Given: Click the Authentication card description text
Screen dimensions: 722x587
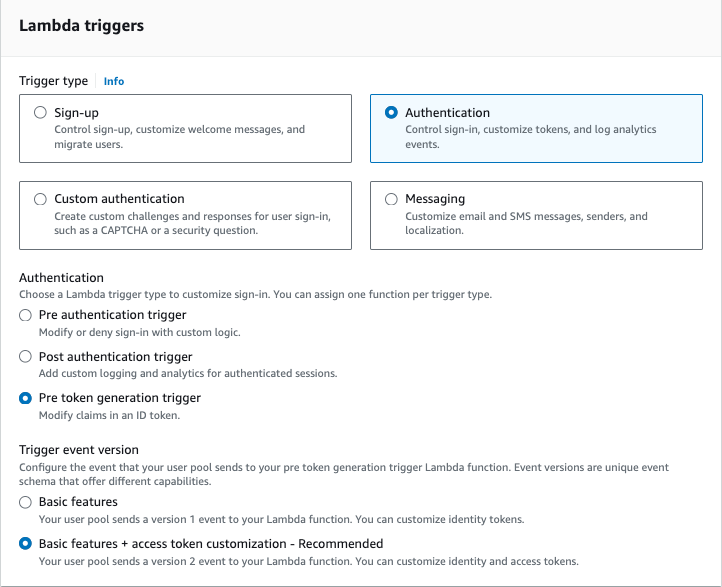Looking at the screenshot, I should 530,137.
